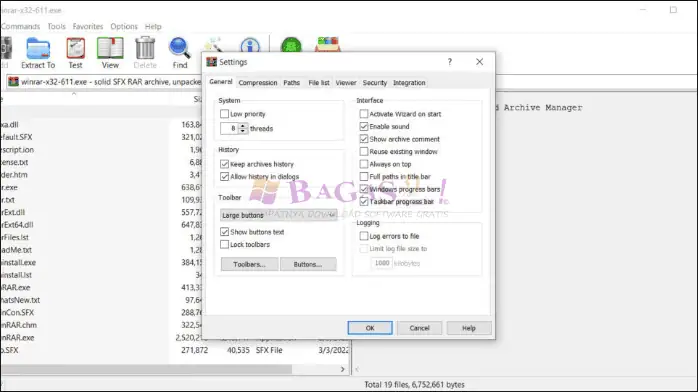The width and height of the screenshot is (698, 392).
Task: Select the General tab
Action: [x=221, y=82]
